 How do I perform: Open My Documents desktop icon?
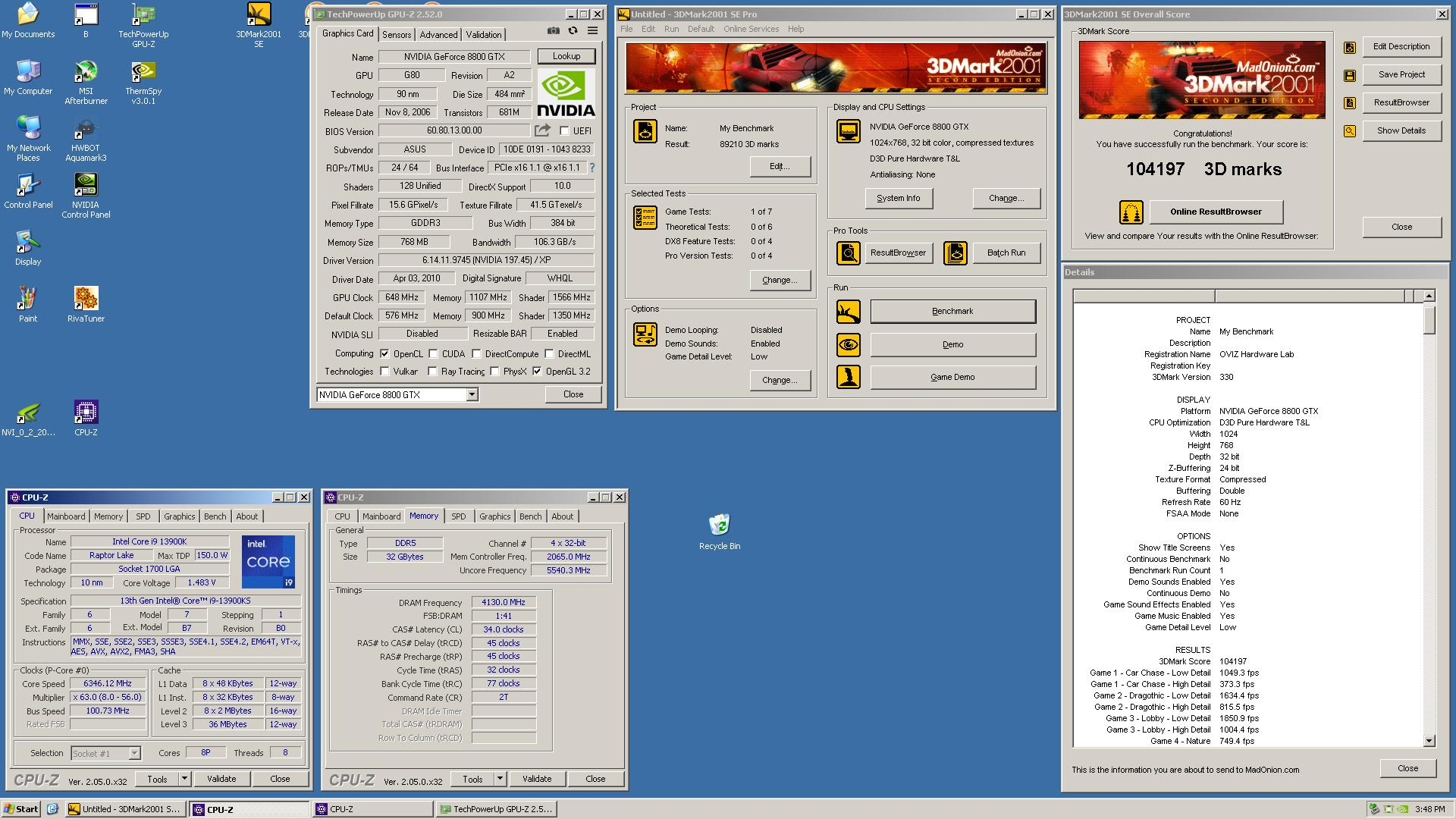coord(28,21)
